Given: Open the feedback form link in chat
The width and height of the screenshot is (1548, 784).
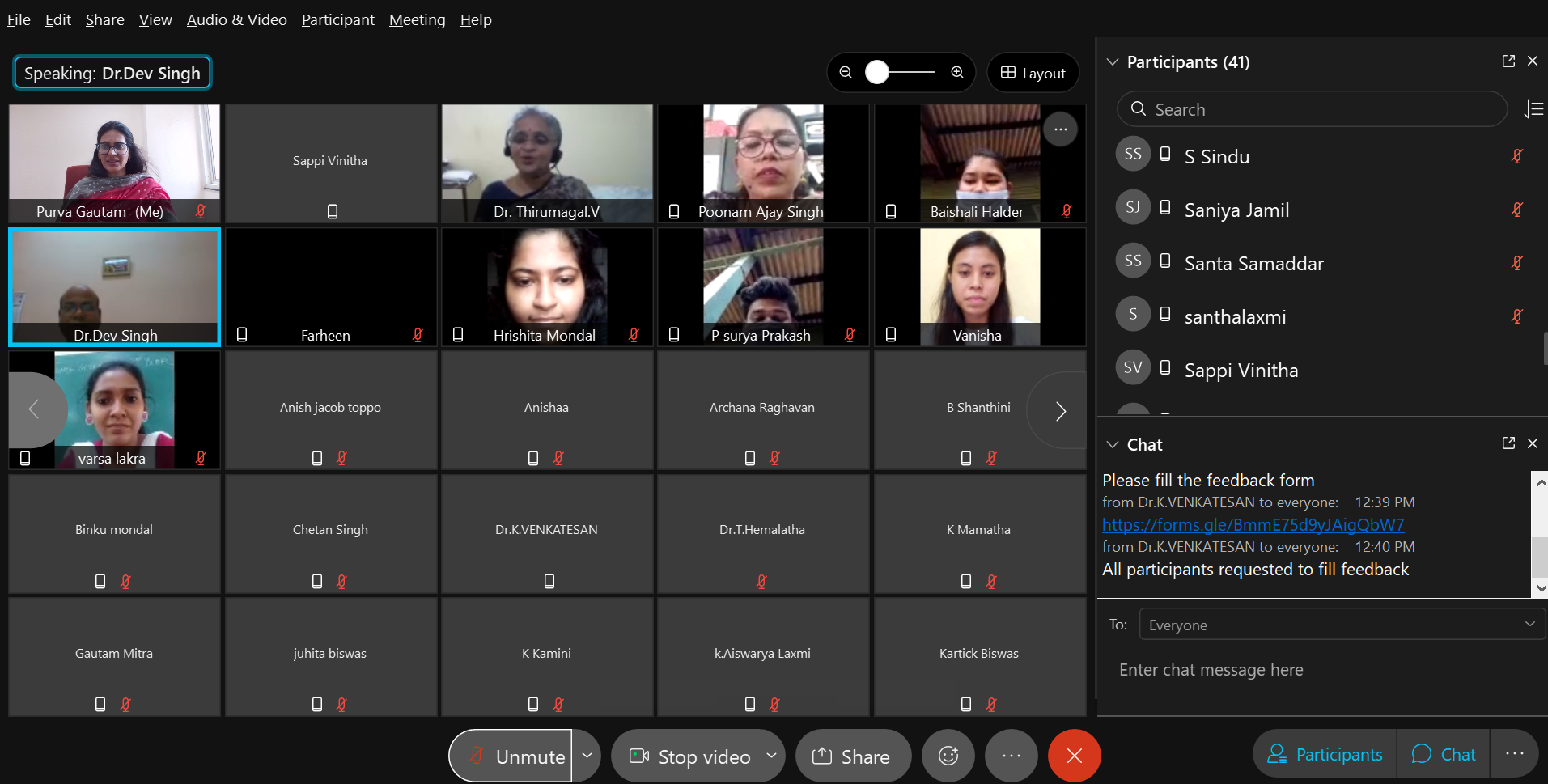Looking at the screenshot, I should point(1253,525).
